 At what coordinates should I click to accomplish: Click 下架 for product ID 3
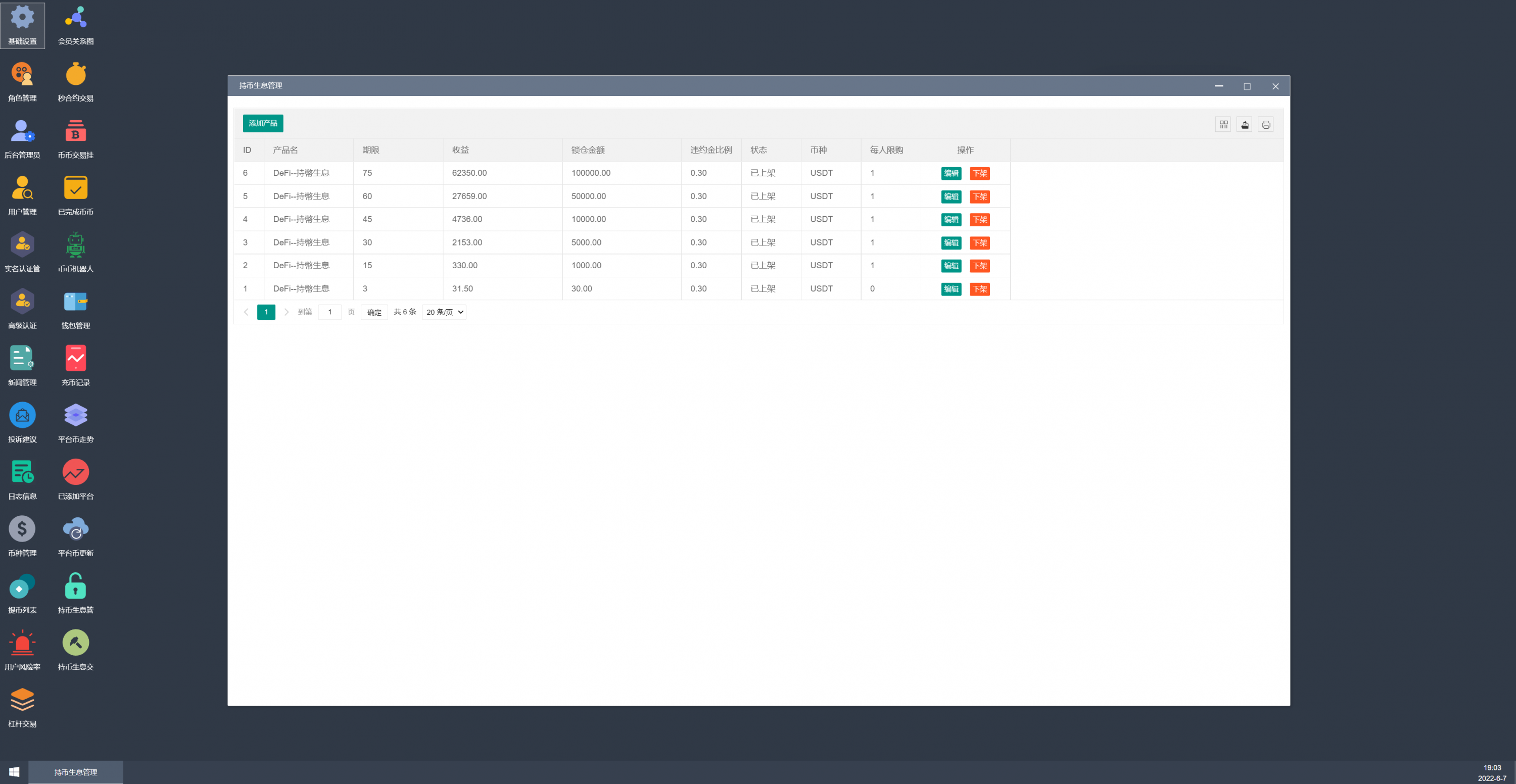point(979,243)
